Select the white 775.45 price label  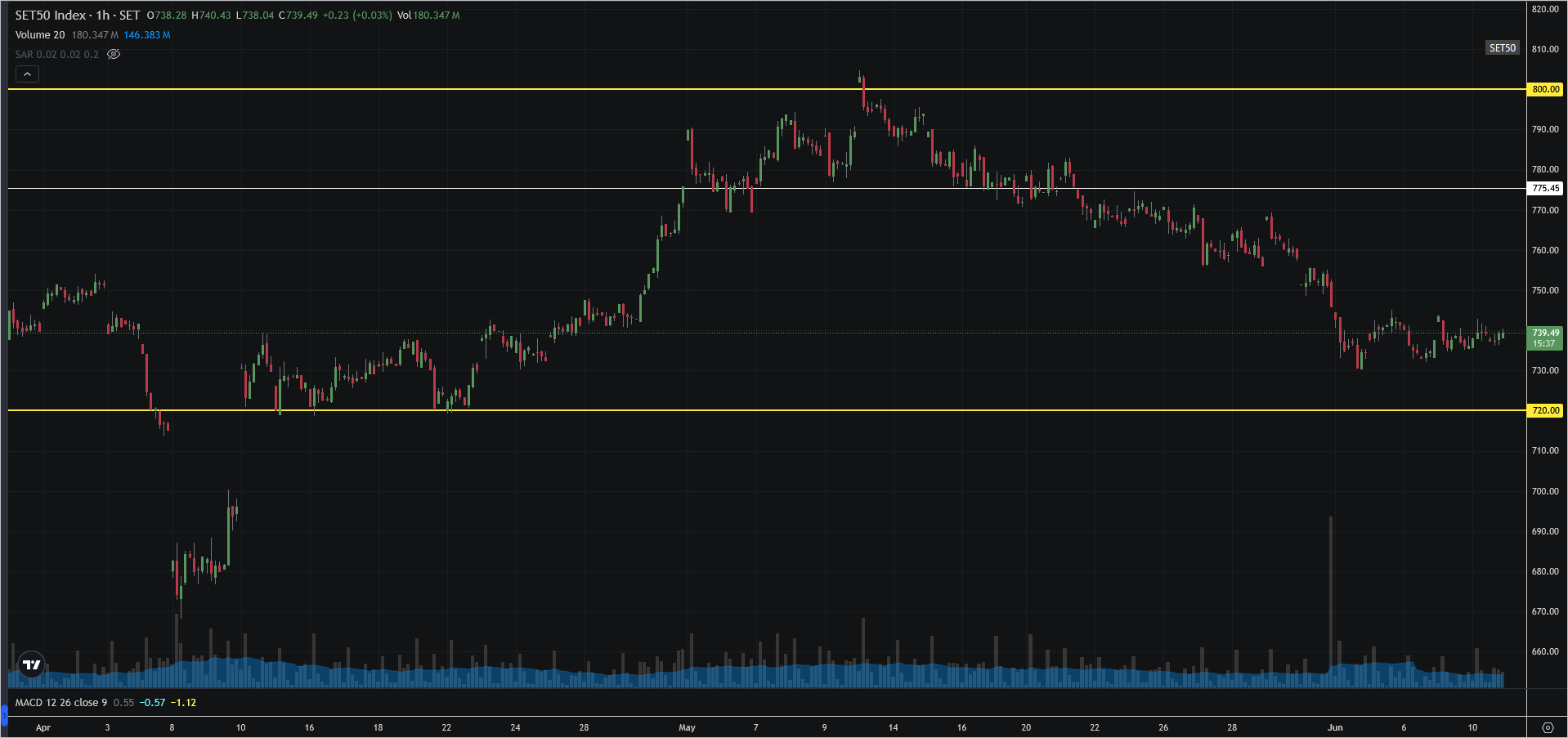pos(1545,188)
